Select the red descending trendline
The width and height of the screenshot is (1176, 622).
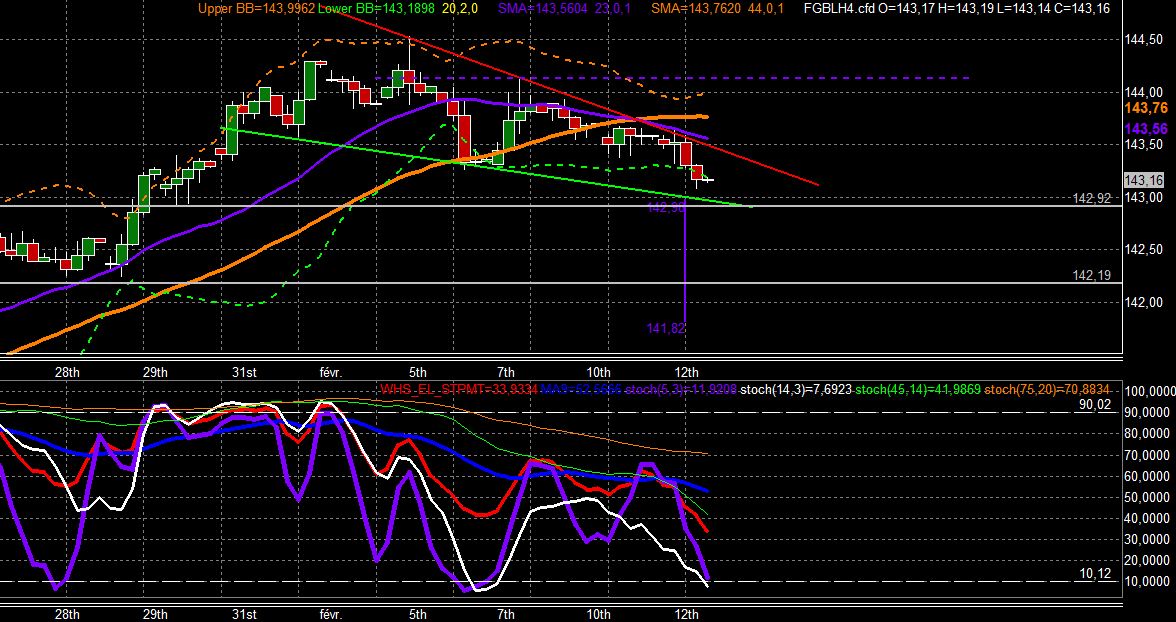coord(570,97)
